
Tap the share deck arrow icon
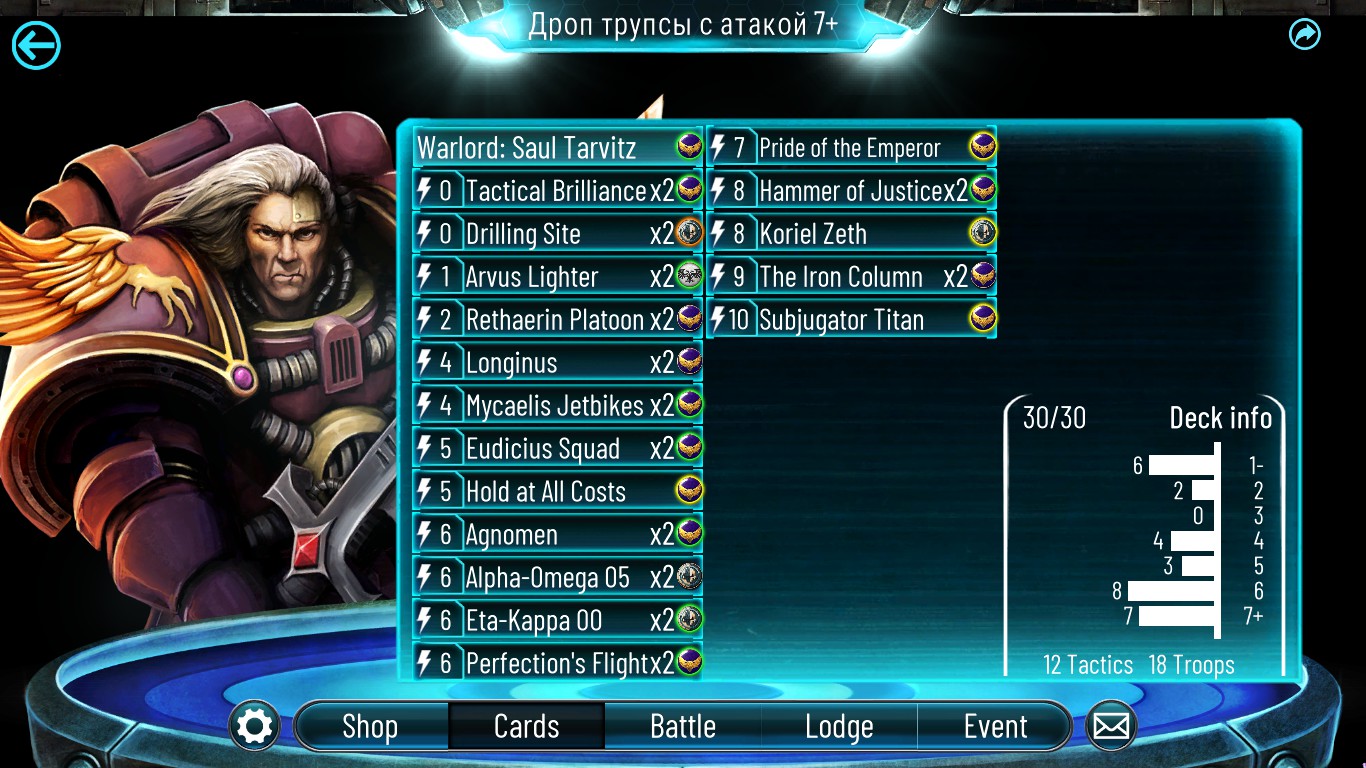(1305, 35)
